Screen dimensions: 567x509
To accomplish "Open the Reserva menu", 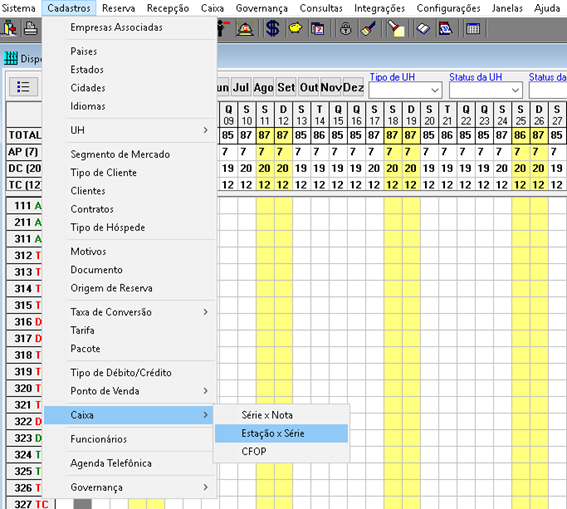I will pos(119,8).
